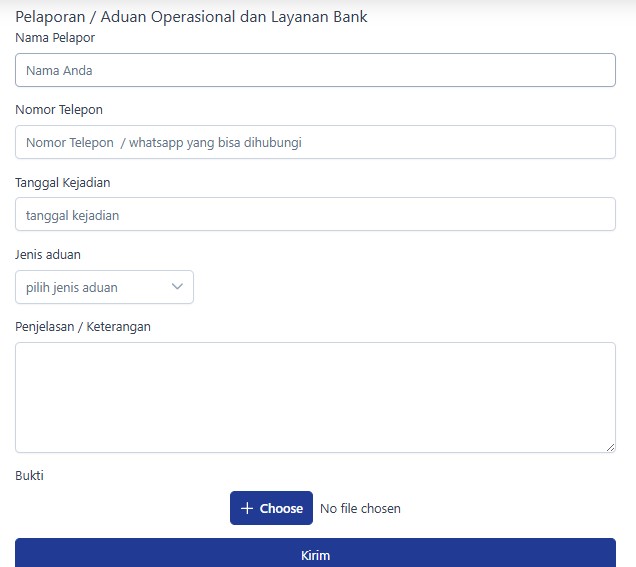Click the 'Jenis aduan' label

click(x=48, y=254)
